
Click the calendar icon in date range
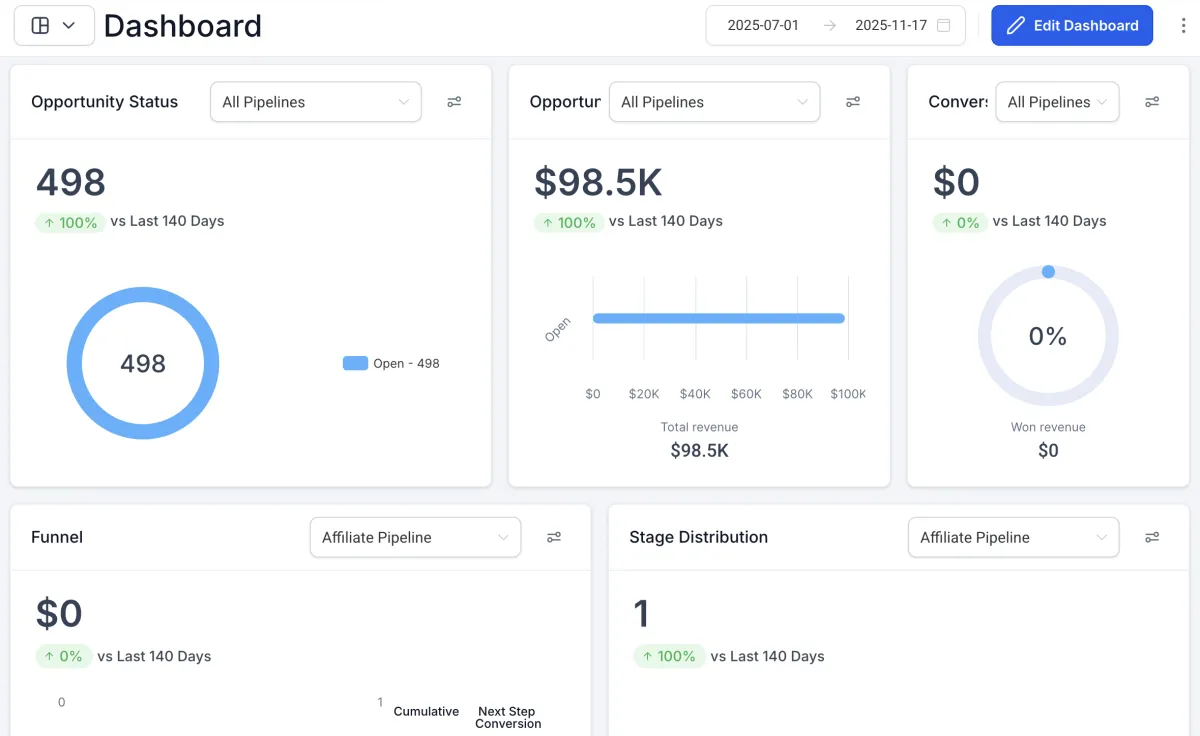pyautogui.click(x=943, y=26)
